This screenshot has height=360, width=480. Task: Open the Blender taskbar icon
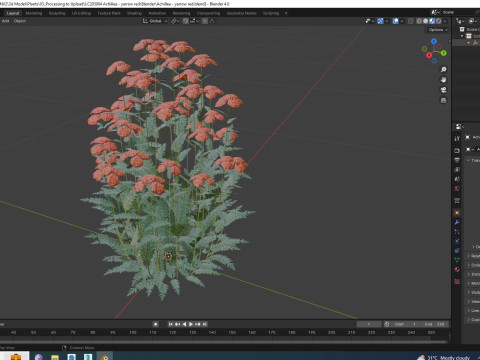[105, 357]
